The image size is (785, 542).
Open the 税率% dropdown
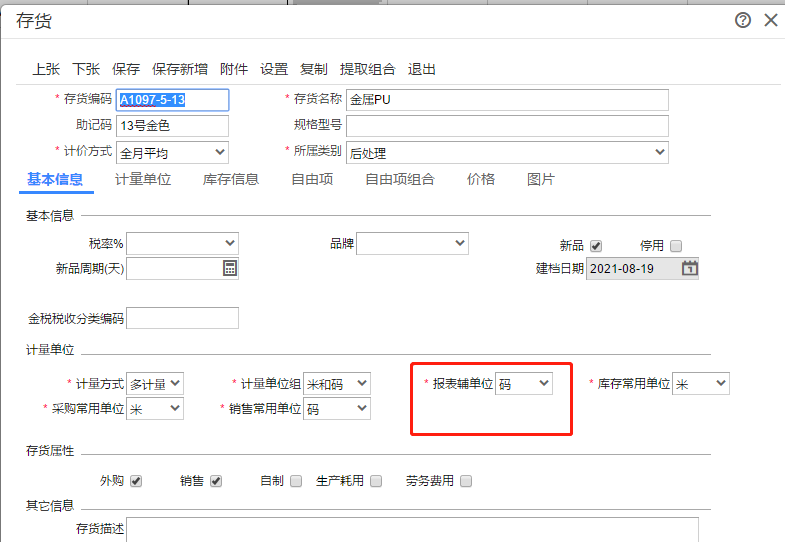click(182, 243)
